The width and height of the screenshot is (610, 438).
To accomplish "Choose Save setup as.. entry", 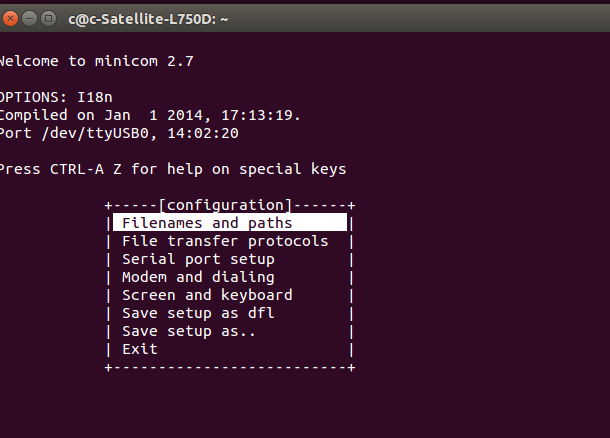I will 189,331.
